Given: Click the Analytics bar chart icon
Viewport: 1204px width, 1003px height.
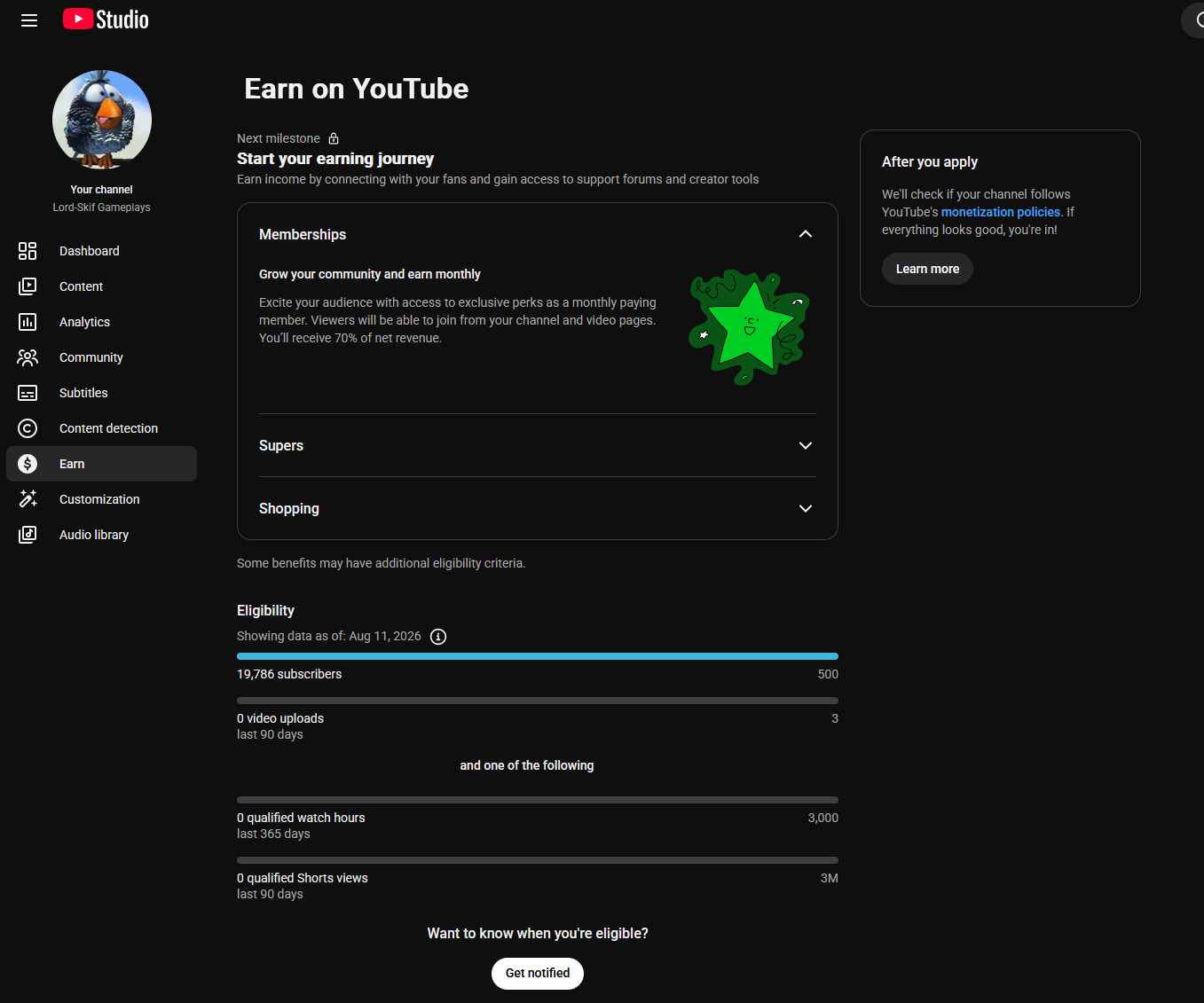Looking at the screenshot, I should [28, 322].
